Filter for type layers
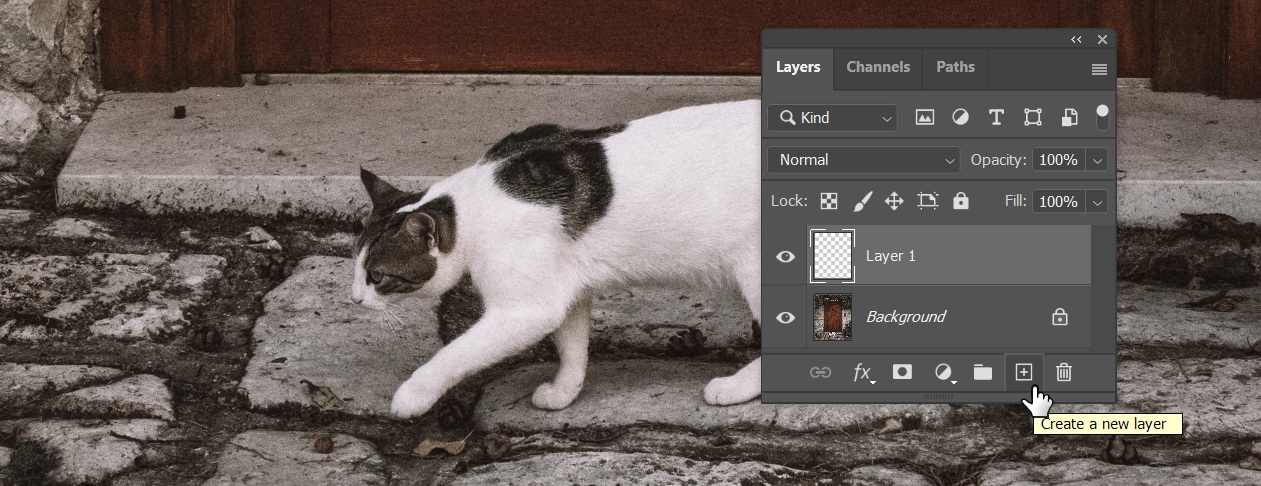Screen dimensions: 1261x486 point(996,117)
